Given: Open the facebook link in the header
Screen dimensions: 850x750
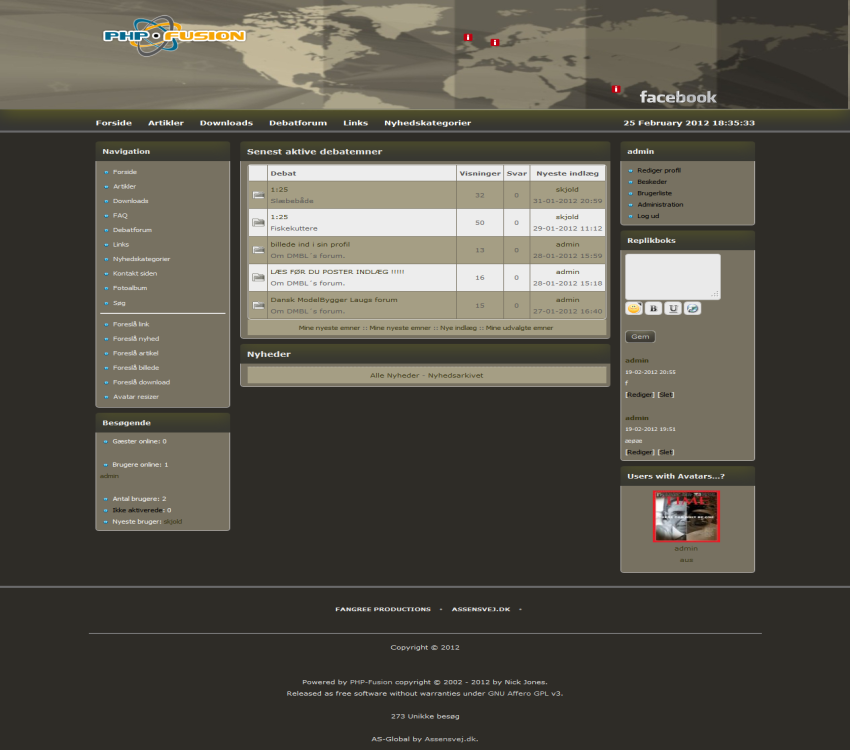Looking at the screenshot, I should pos(677,97).
